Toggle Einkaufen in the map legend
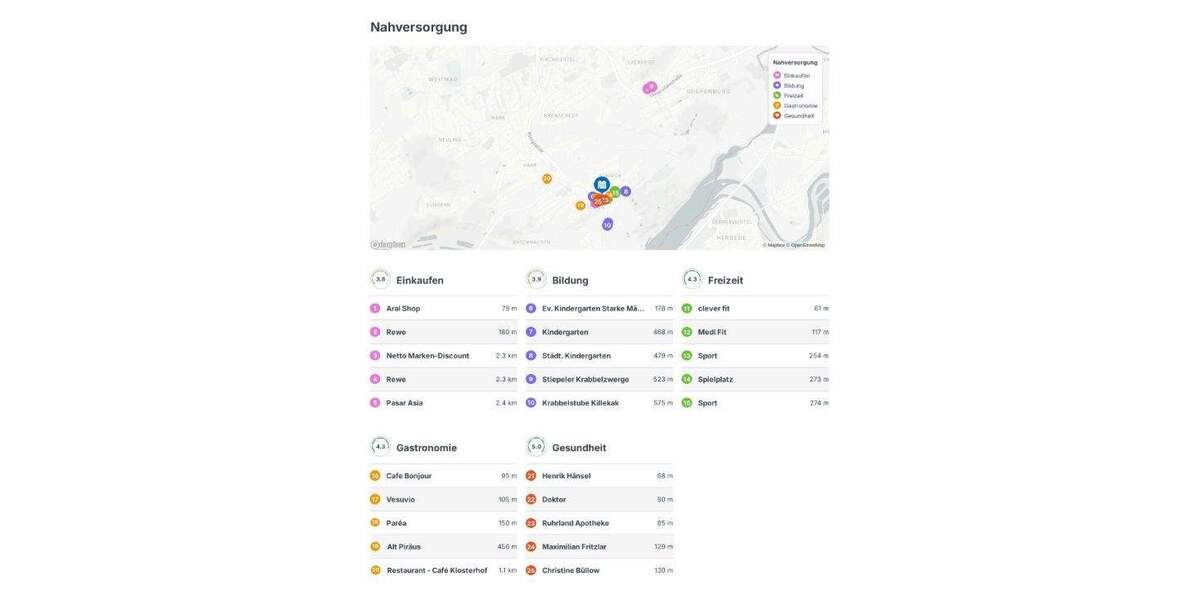Screen dimensions: 1200x600 [x=796, y=76]
